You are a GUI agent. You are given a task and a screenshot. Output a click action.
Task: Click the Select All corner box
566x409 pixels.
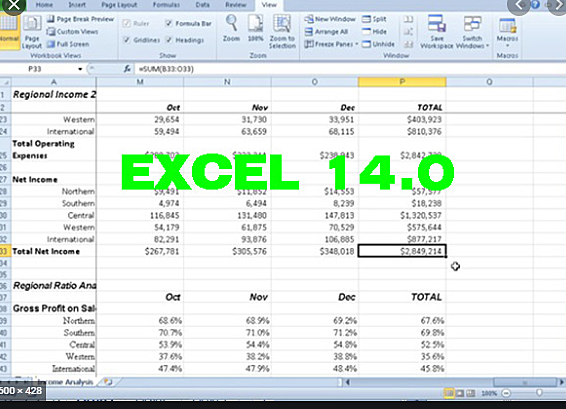5,82
